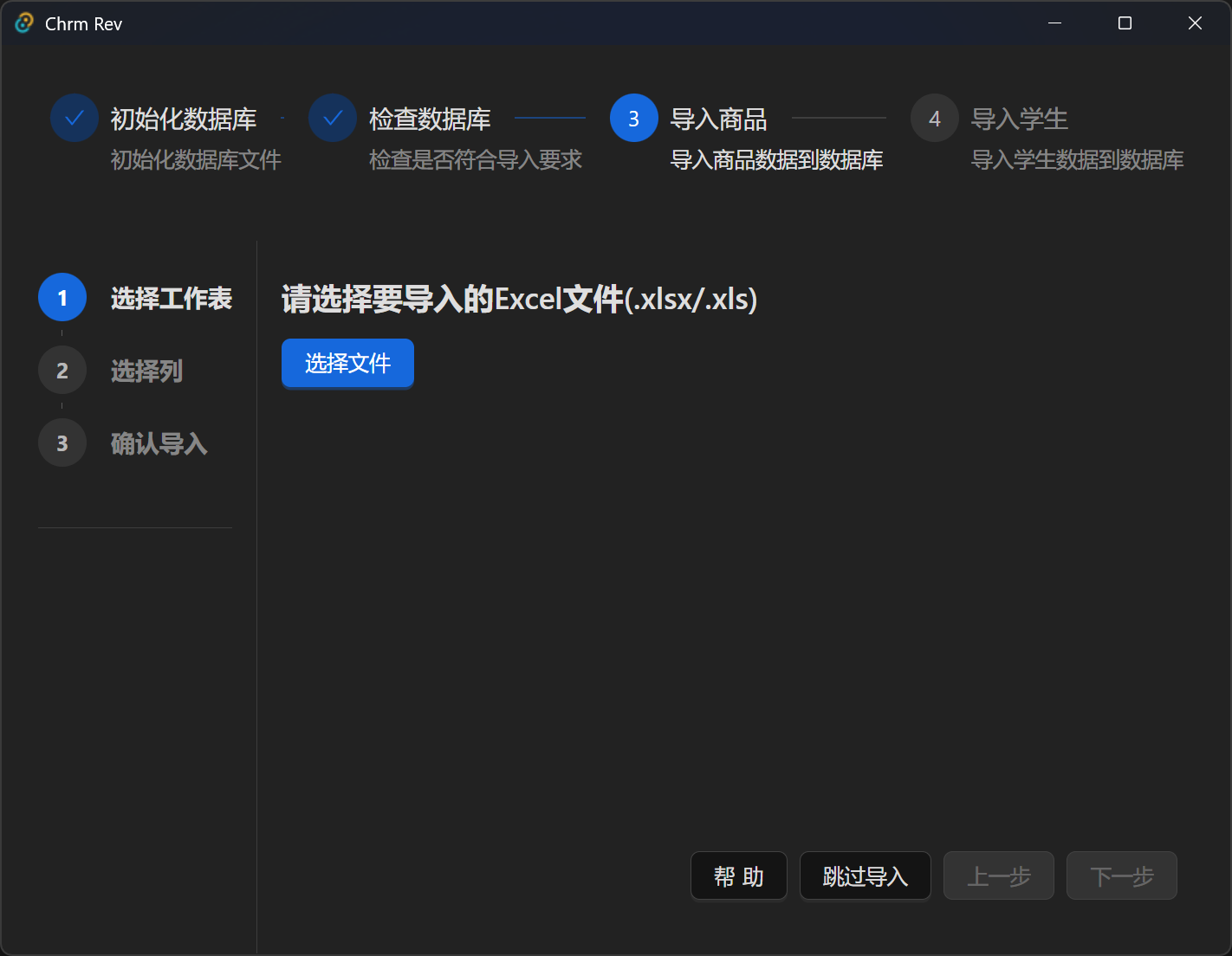The height and width of the screenshot is (956, 1232).
Task: Open the 导入商品 step title
Action: (719, 119)
